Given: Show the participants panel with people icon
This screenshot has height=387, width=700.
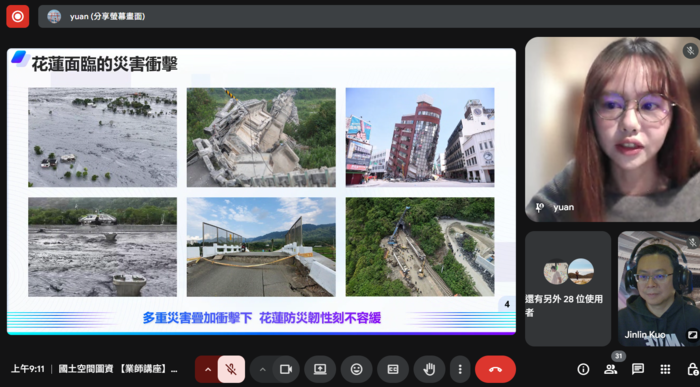Looking at the screenshot, I should 610,369.
